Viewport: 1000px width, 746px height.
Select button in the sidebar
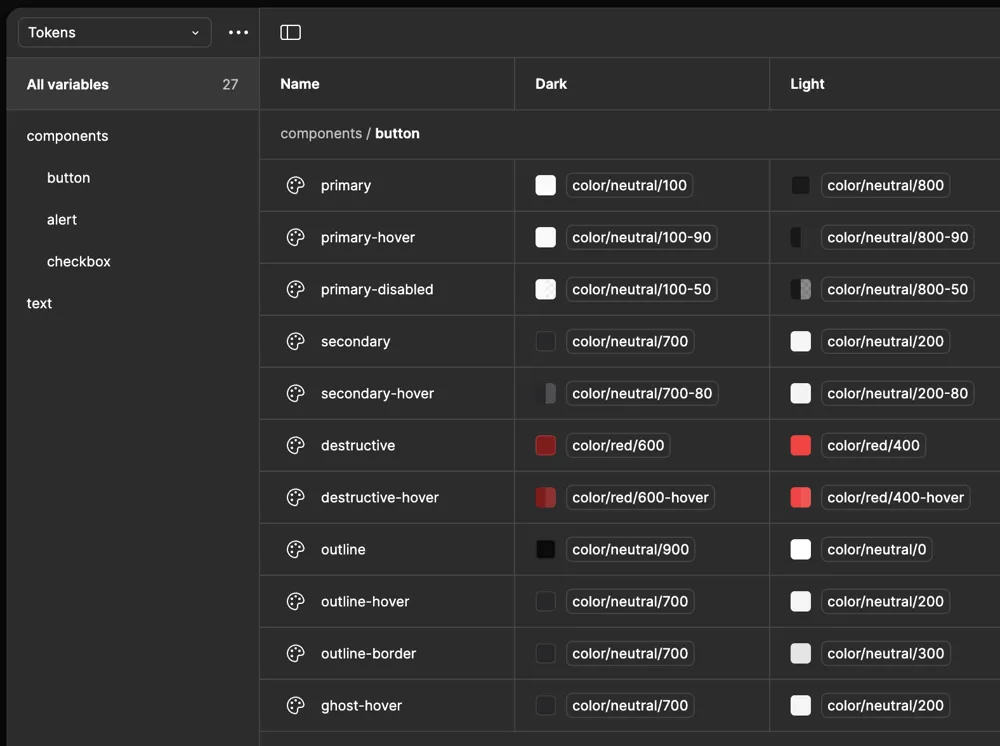pos(68,177)
